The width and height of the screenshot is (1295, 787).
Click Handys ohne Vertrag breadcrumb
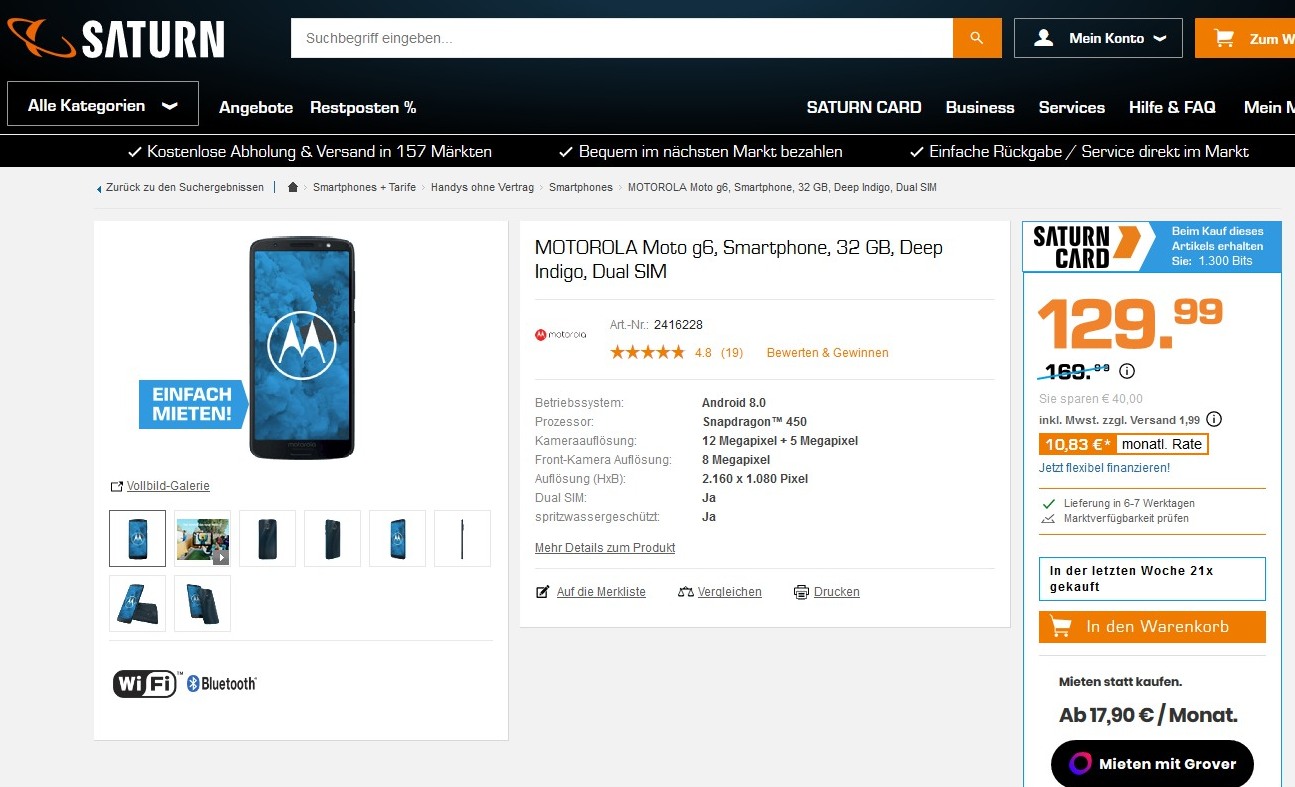tap(482, 187)
